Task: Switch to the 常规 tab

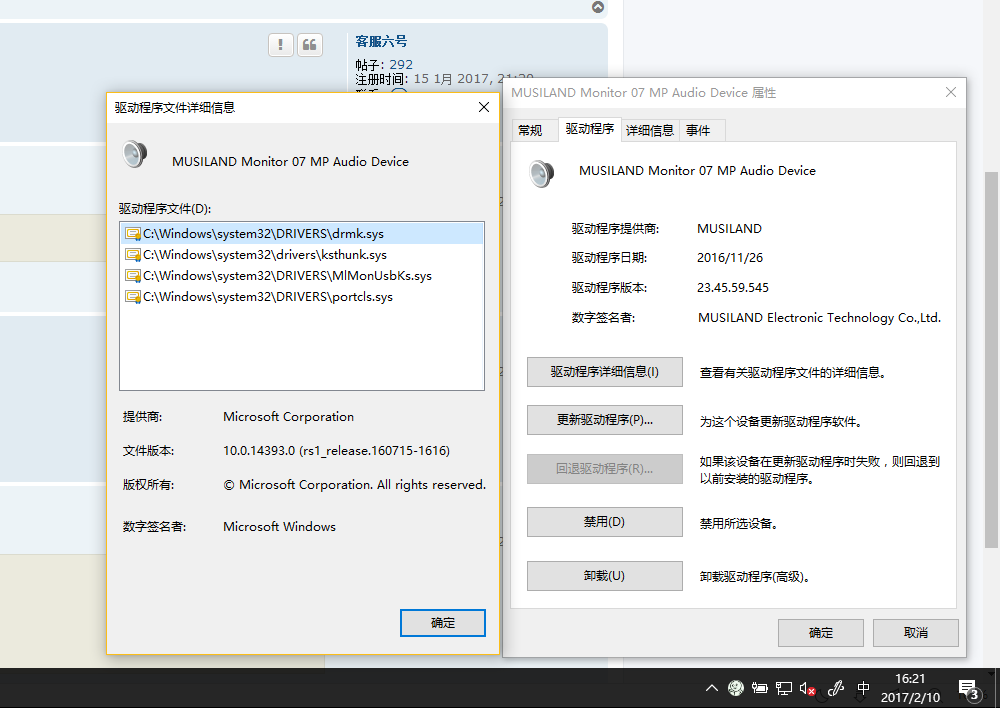Action: [534, 130]
